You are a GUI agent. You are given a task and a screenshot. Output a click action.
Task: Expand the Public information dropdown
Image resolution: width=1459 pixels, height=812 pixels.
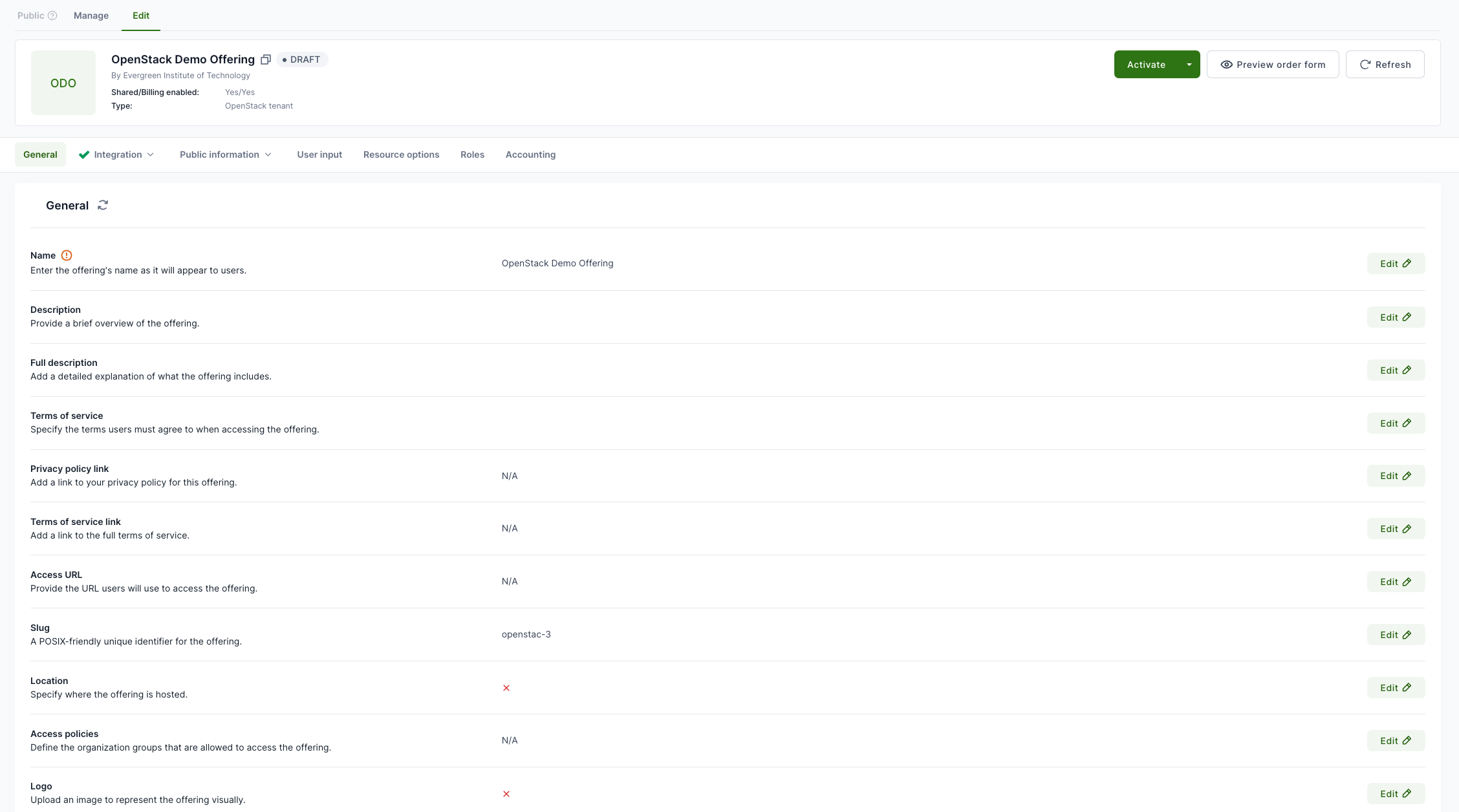tap(268, 155)
